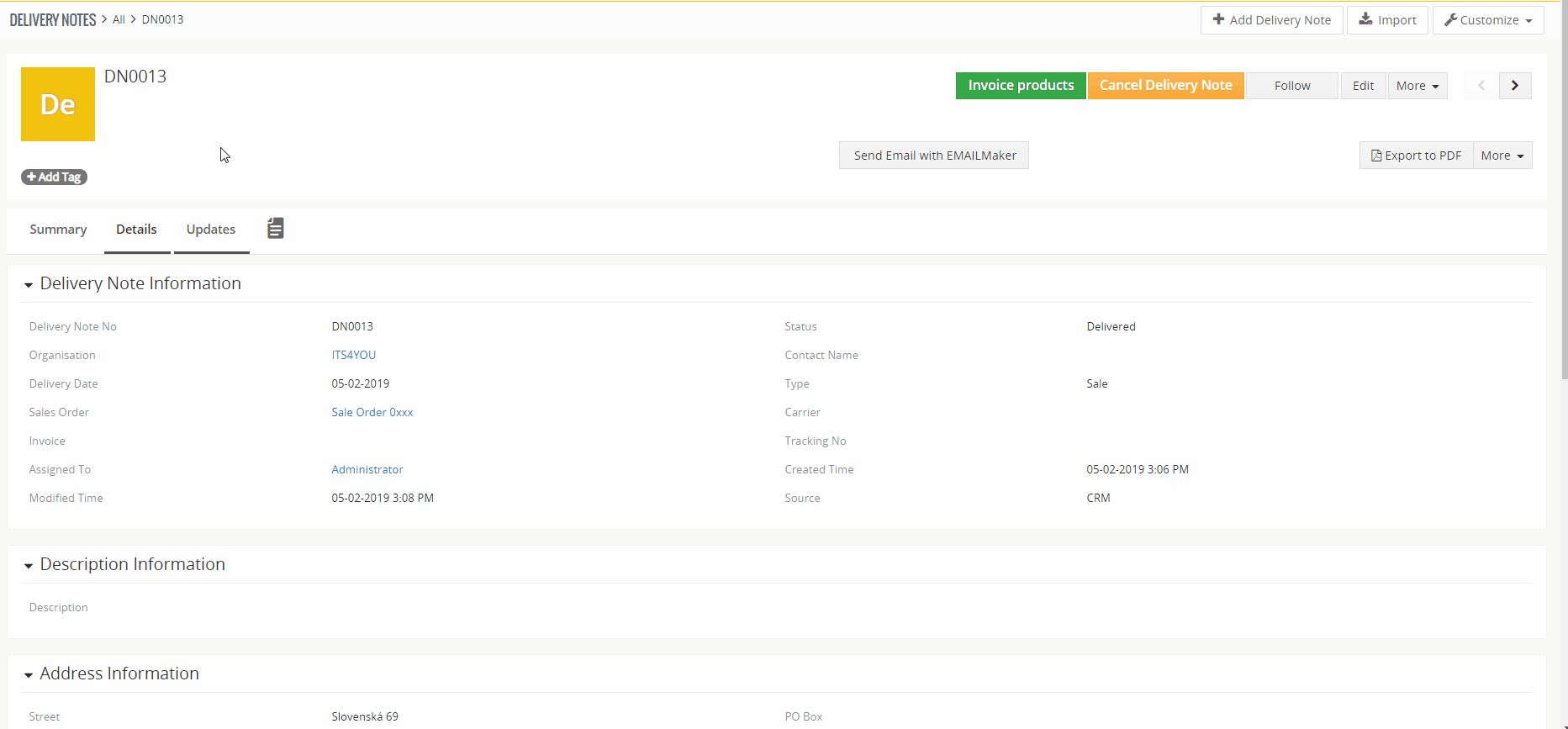1568x729 pixels.
Task: Open the Customize dropdown menu
Action: click(x=1488, y=20)
